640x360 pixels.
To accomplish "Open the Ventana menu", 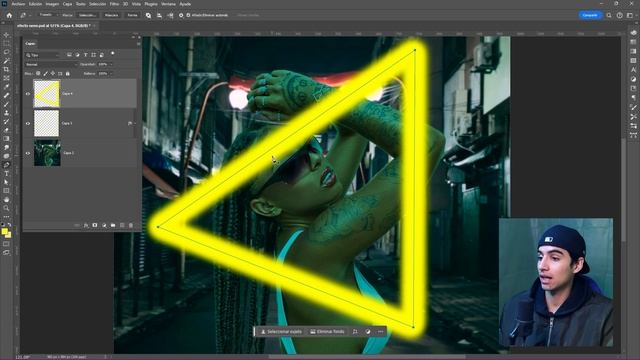I will (x=168, y=4).
